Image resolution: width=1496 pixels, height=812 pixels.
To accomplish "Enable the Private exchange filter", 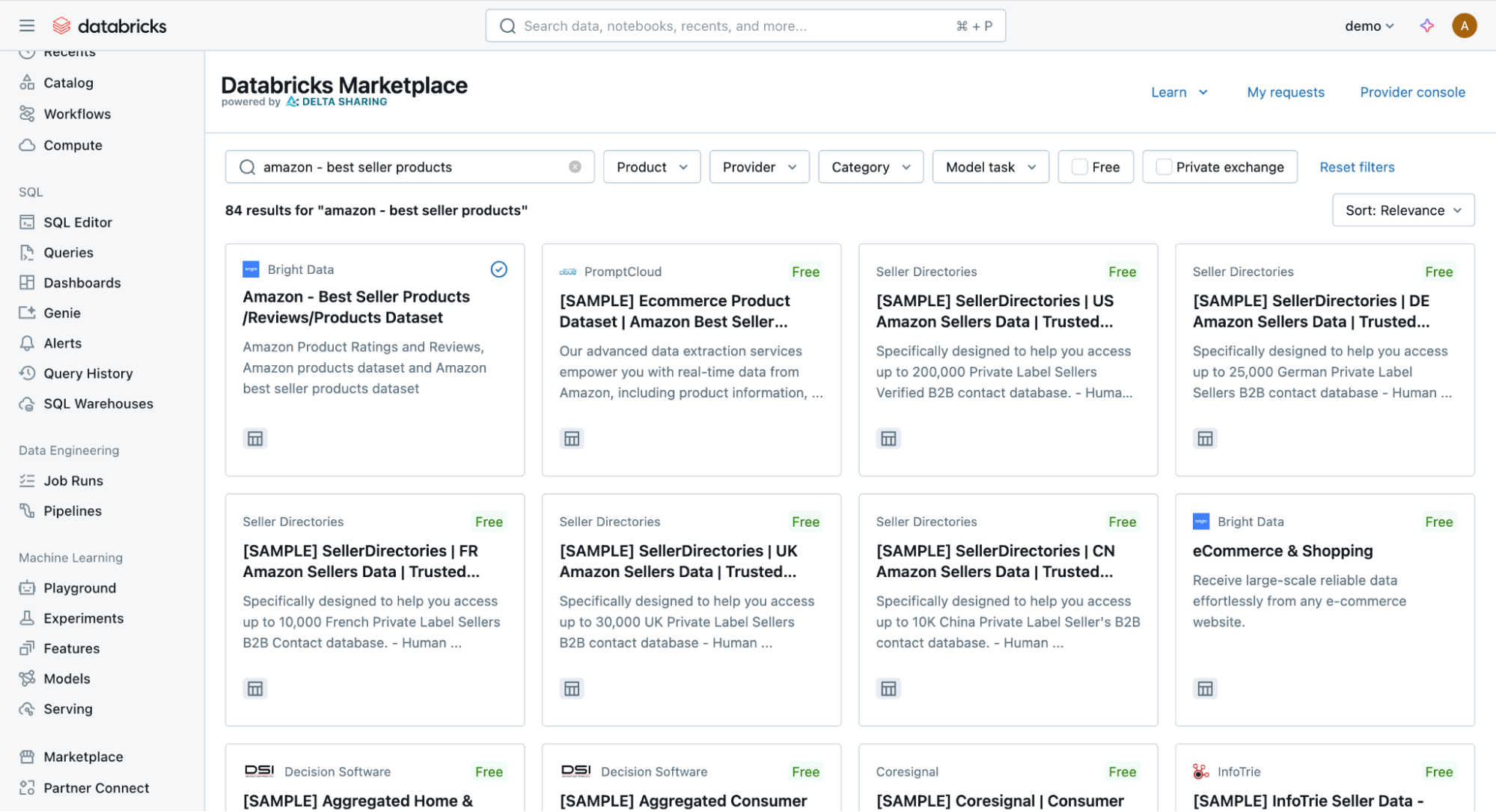I will [1163, 166].
